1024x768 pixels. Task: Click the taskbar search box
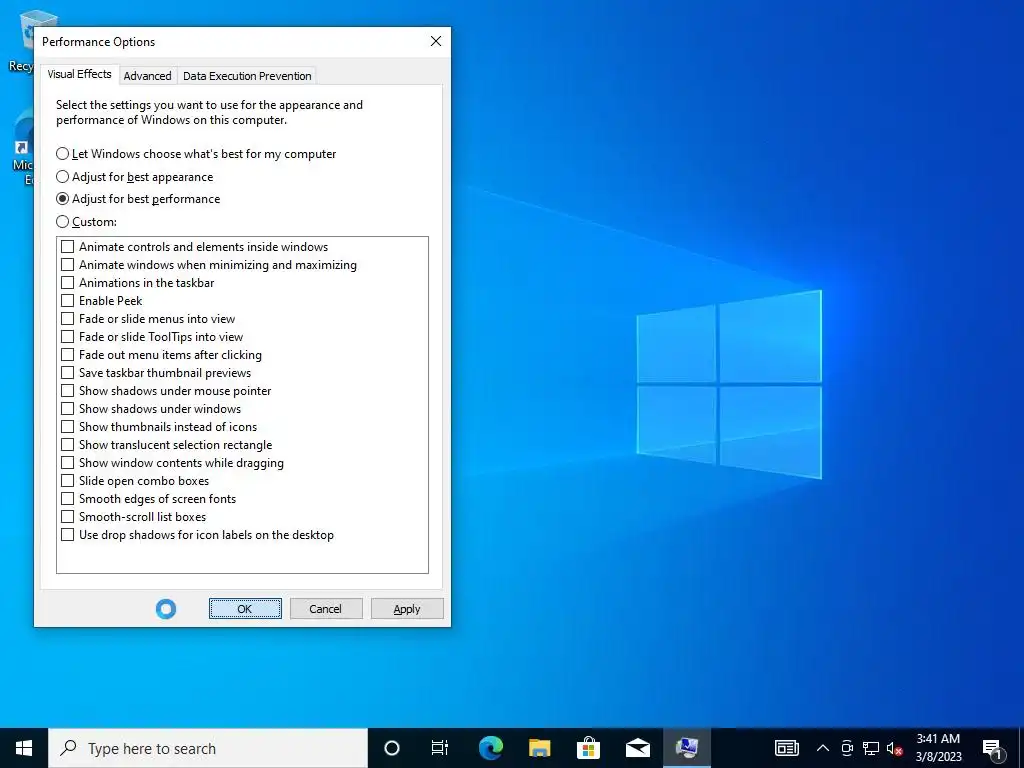[208, 748]
